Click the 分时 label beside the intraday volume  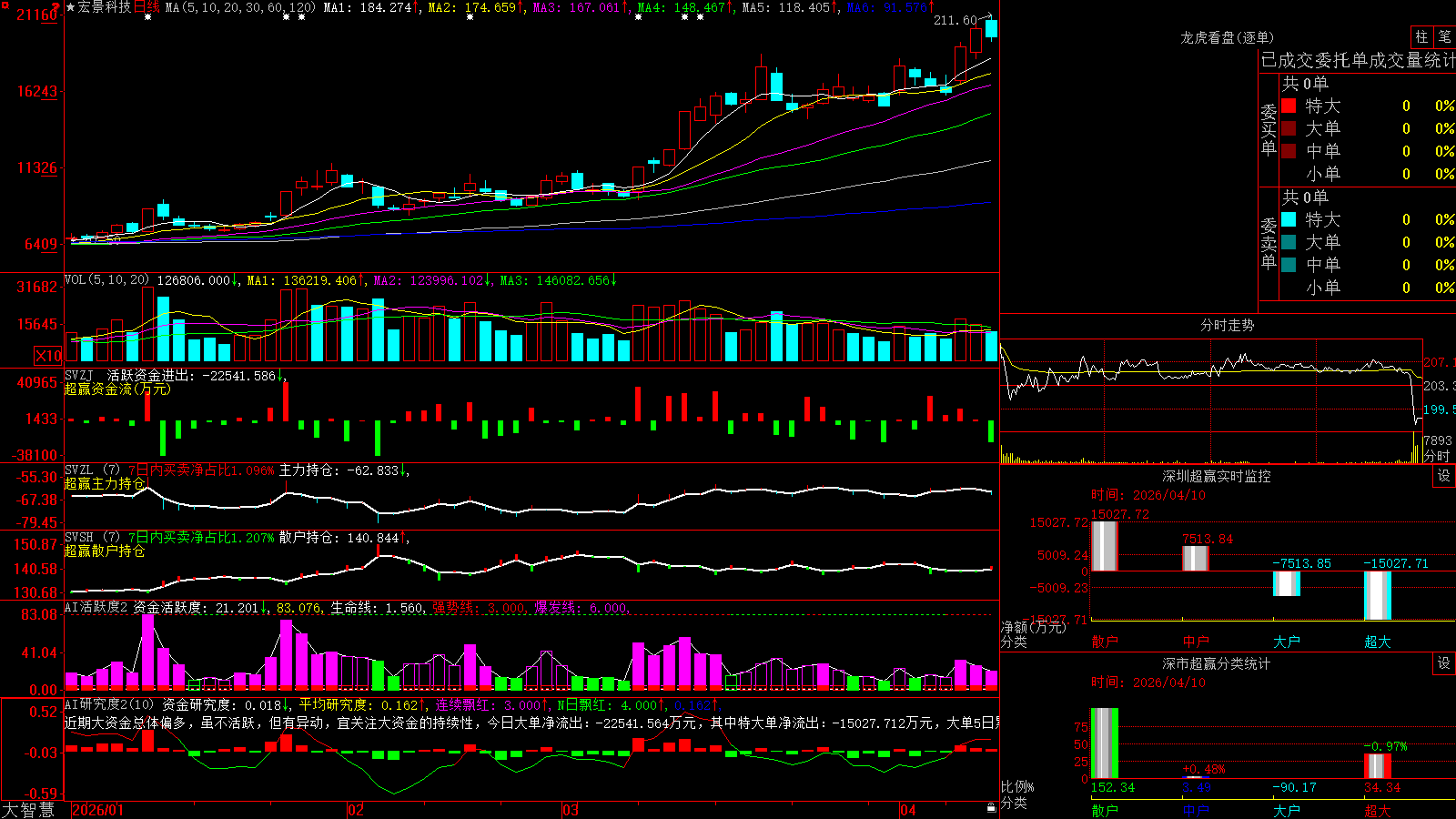click(x=1437, y=456)
